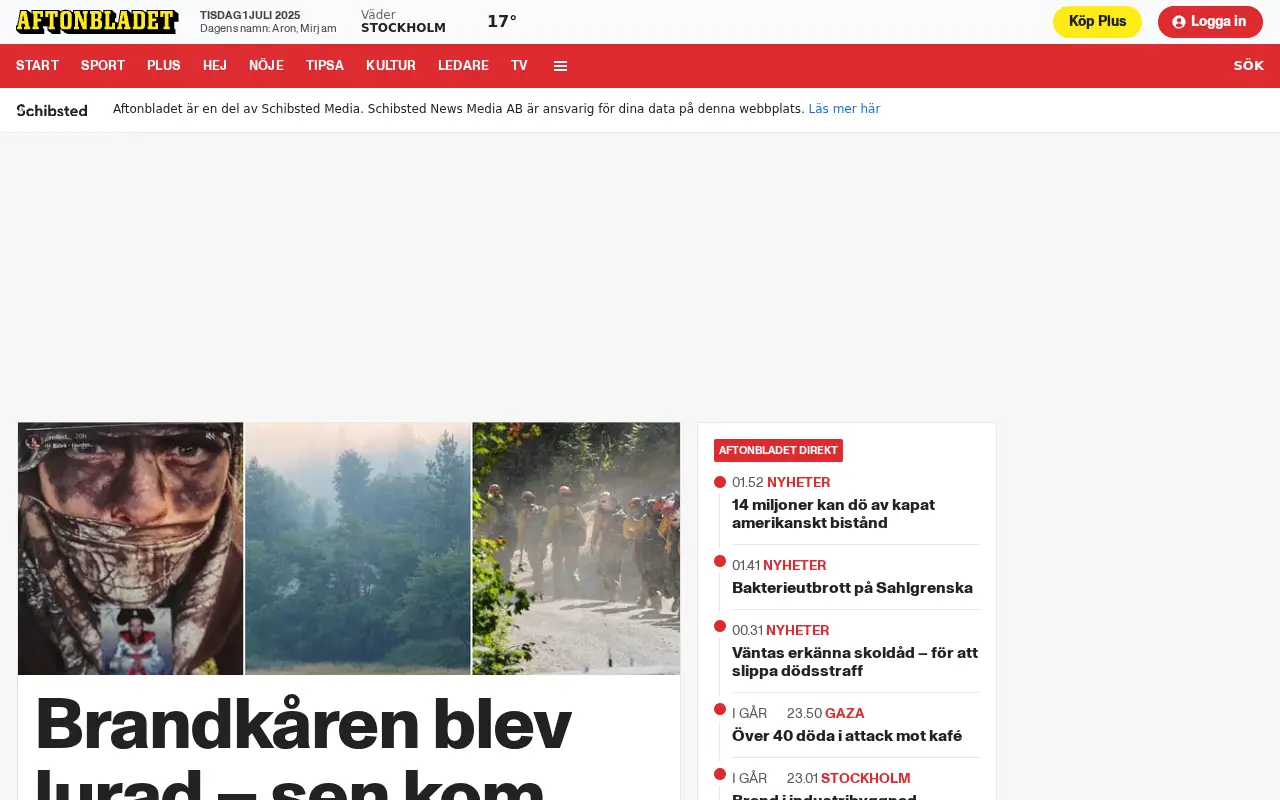
Task: Click TIPSA in the navigation bar
Action: [325, 66]
